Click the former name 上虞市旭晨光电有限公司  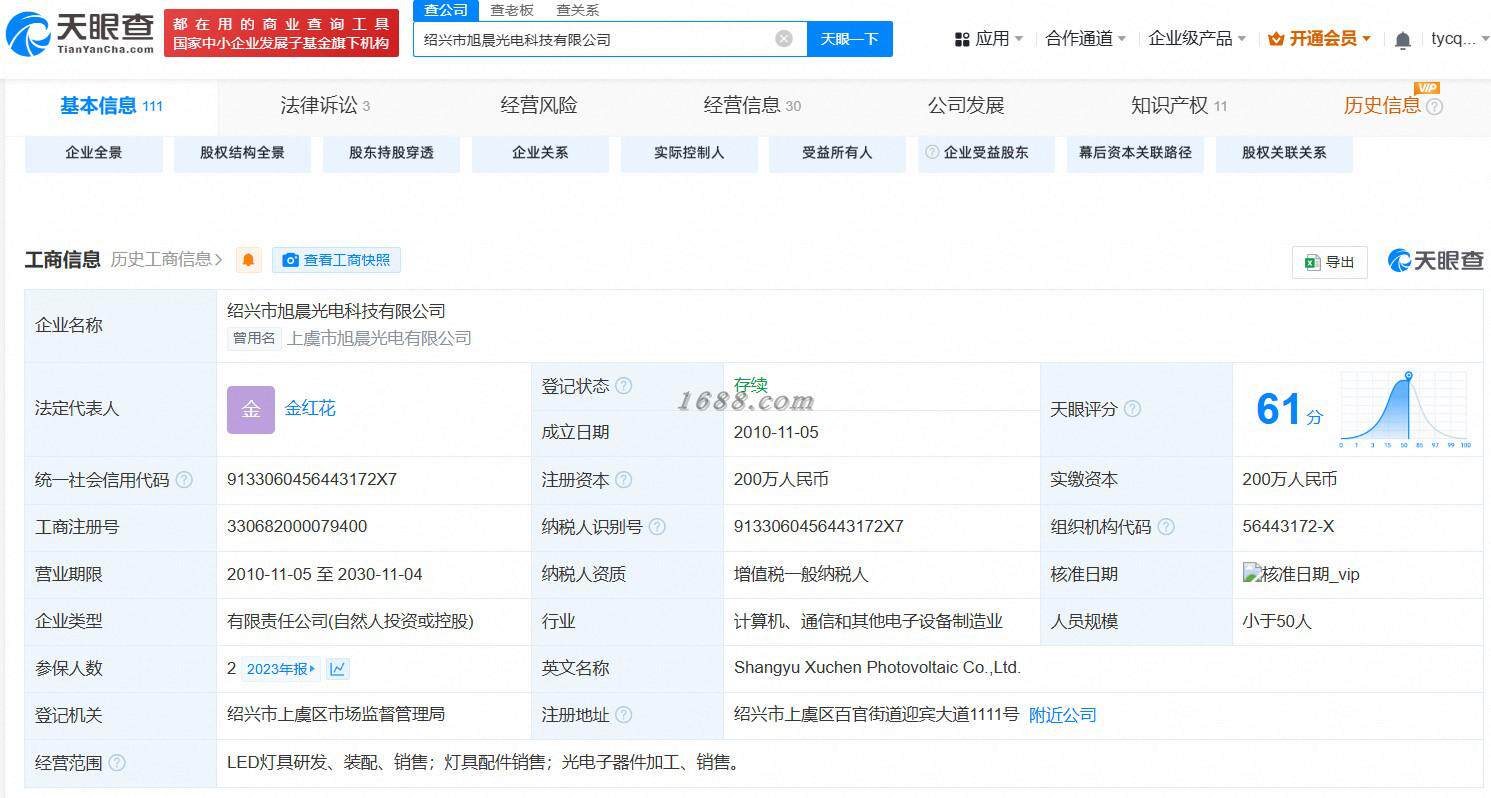click(x=379, y=338)
